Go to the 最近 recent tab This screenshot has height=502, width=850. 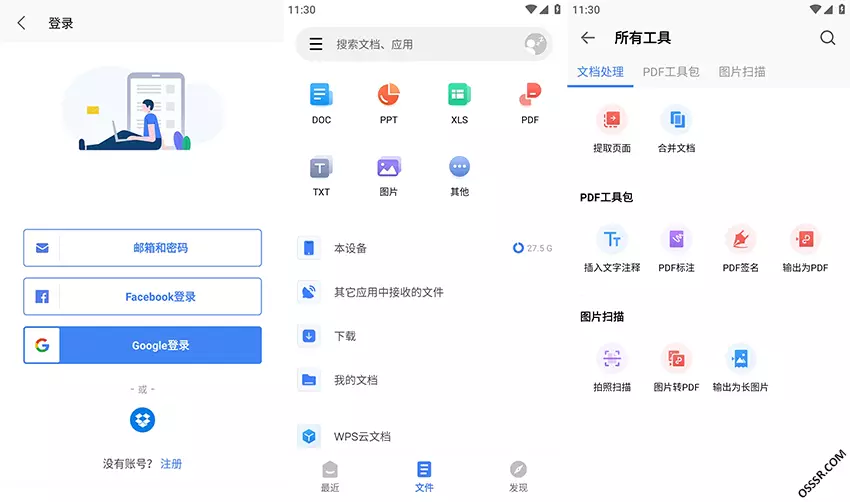(x=330, y=477)
